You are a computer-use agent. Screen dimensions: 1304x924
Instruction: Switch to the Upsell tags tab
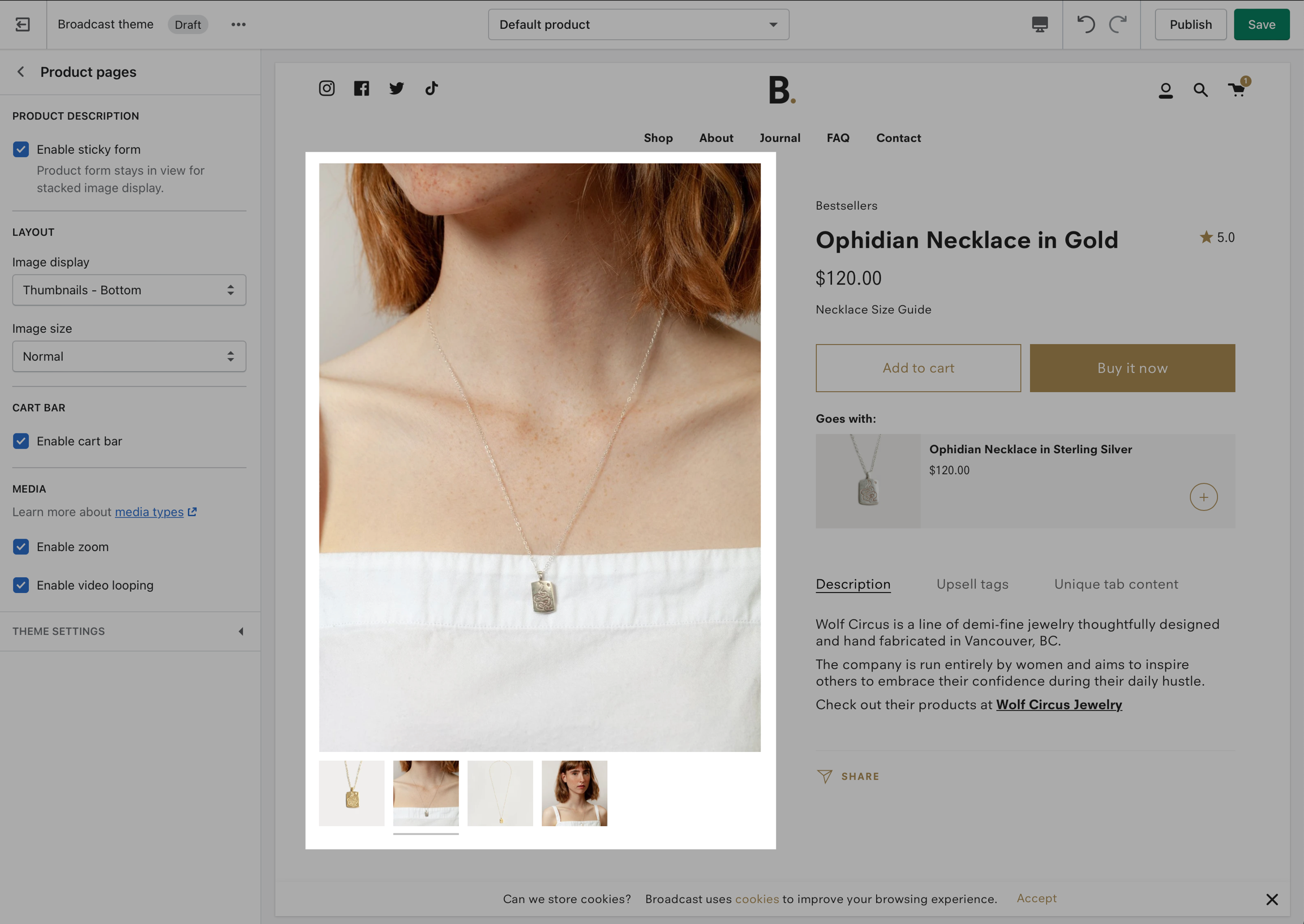[x=972, y=585]
